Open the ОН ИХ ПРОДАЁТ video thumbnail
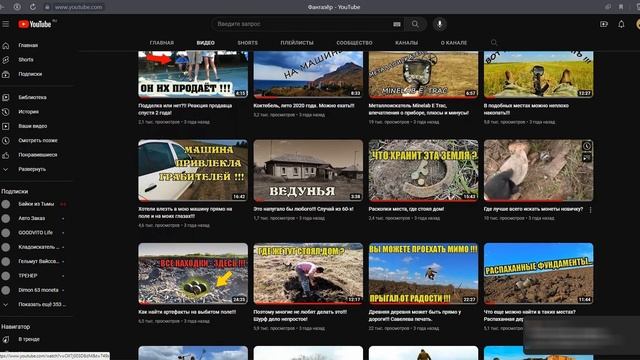 [193, 75]
